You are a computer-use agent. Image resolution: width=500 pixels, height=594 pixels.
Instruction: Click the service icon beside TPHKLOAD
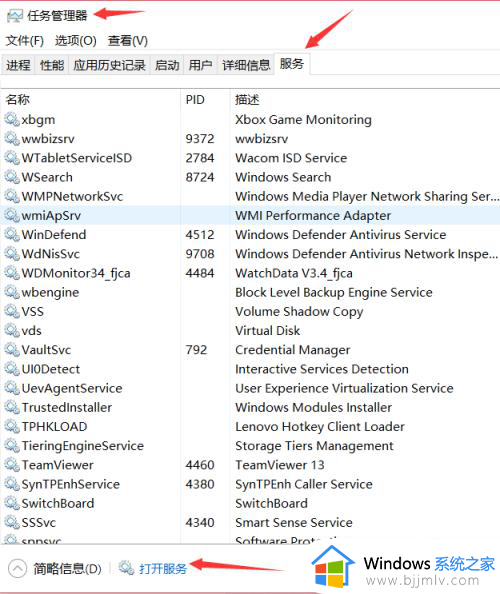tap(12, 427)
